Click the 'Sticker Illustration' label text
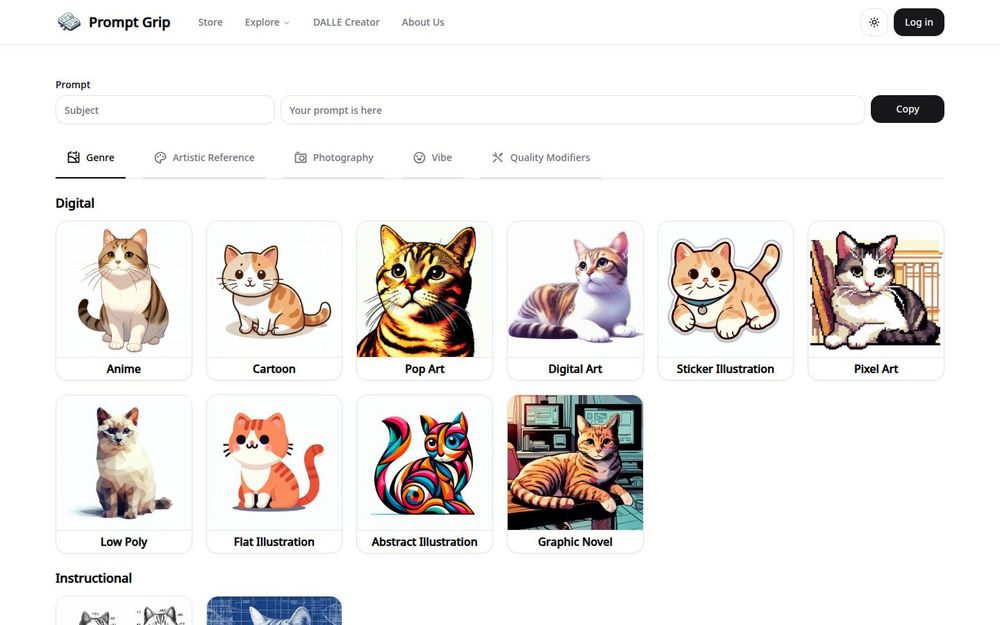This screenshot has width=1000, height=625. point(725,369)
